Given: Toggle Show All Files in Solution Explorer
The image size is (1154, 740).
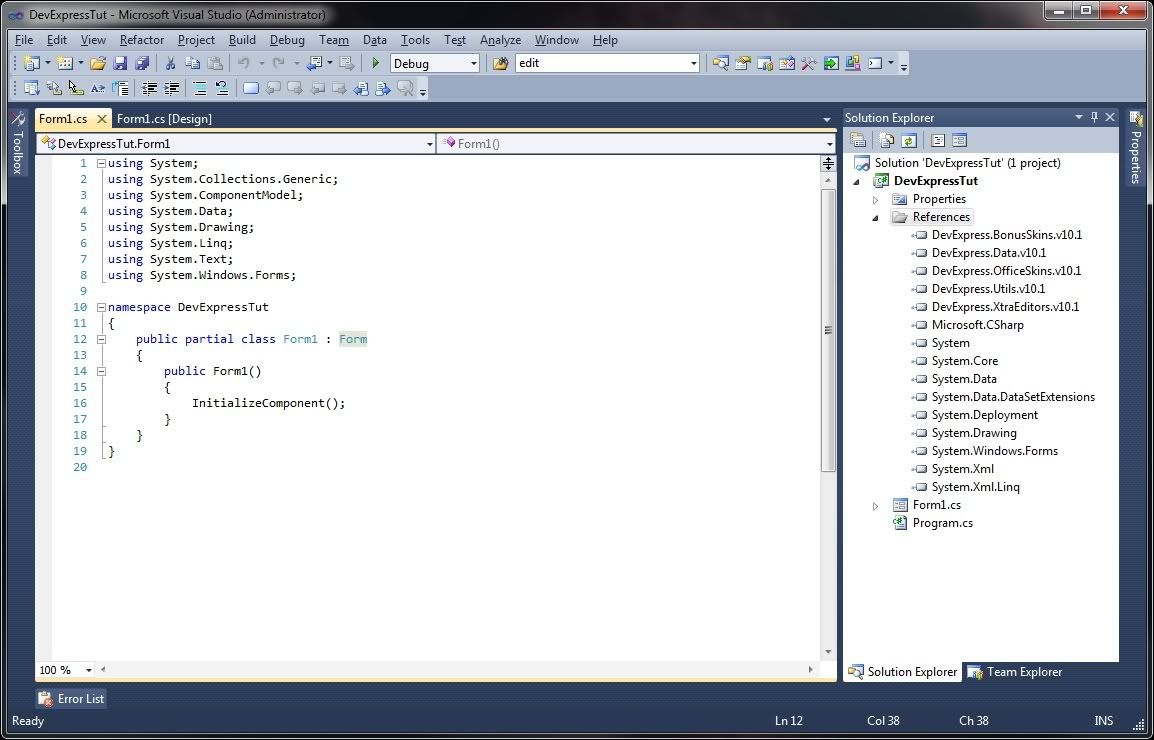Looking at the screenshot, I should coord(887,141).
